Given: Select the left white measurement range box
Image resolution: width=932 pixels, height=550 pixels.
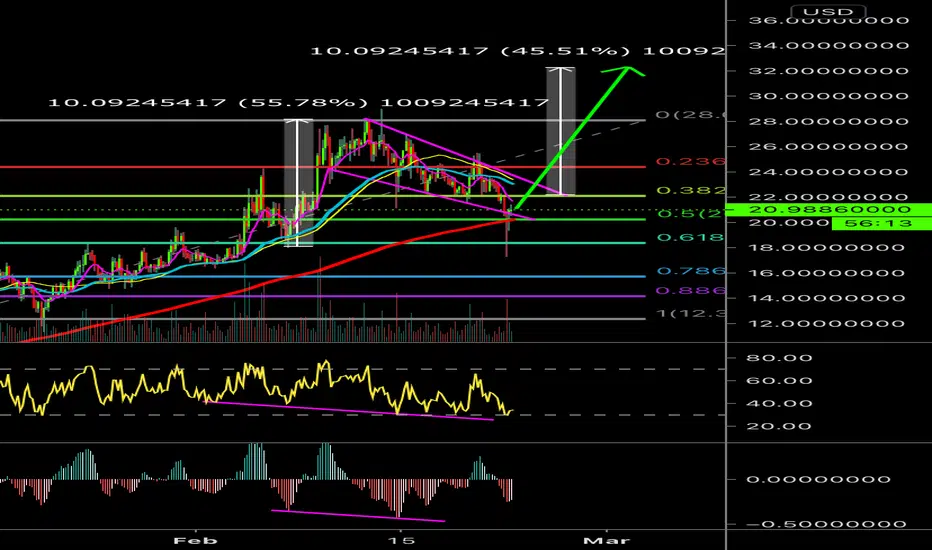Looking at the screenshot, I should pyautogui.click(x=298, y=183).
